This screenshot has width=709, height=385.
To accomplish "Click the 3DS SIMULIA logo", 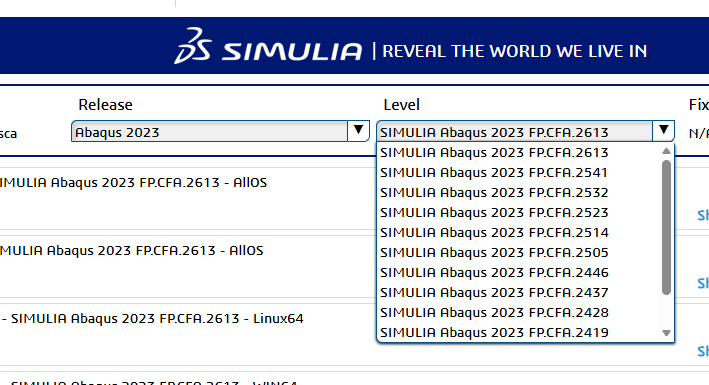I will [x=268, y=46].
